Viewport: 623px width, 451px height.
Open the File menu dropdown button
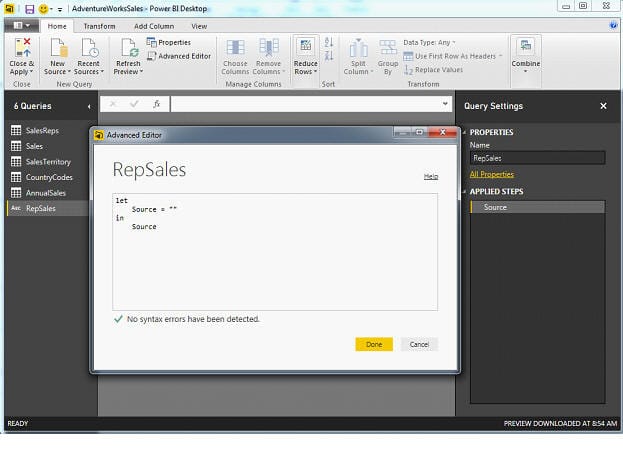tap(21, 25)
